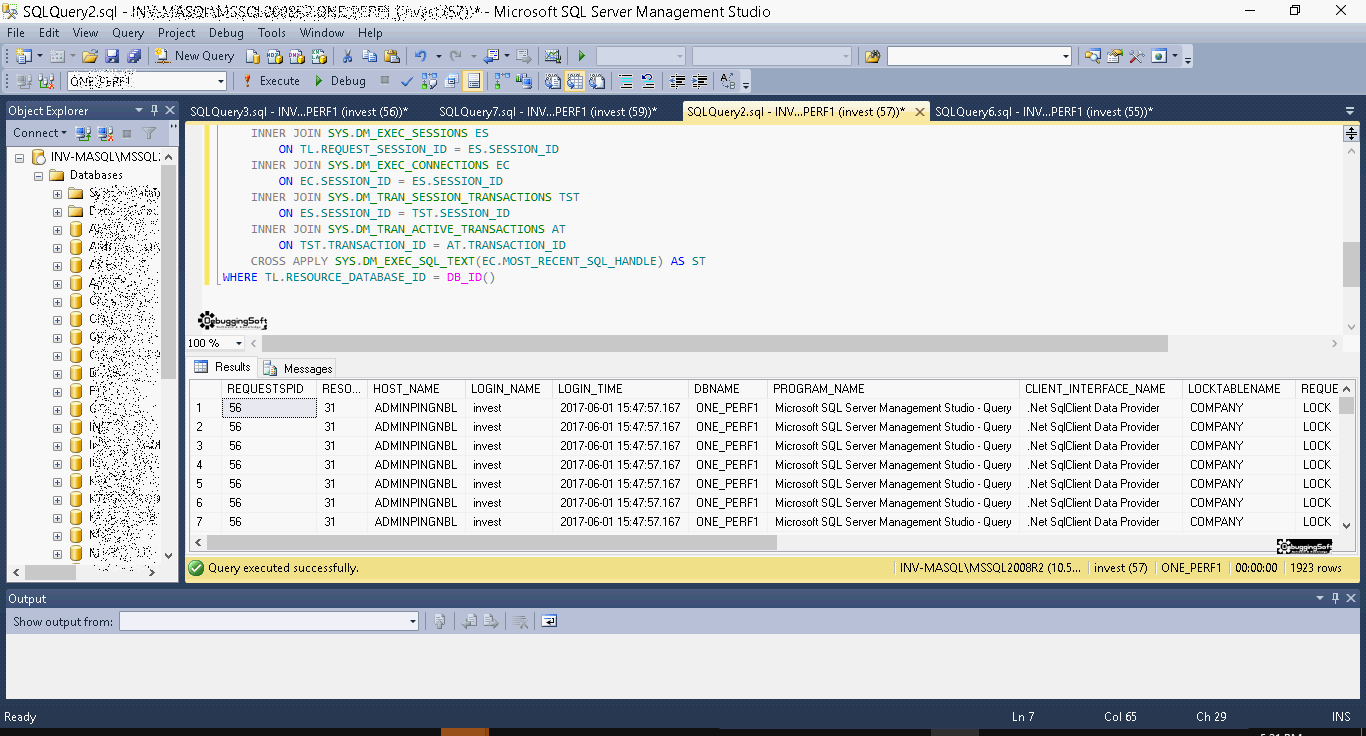
Task: Collapse the Databases tree node
Action: coord(39,175)
